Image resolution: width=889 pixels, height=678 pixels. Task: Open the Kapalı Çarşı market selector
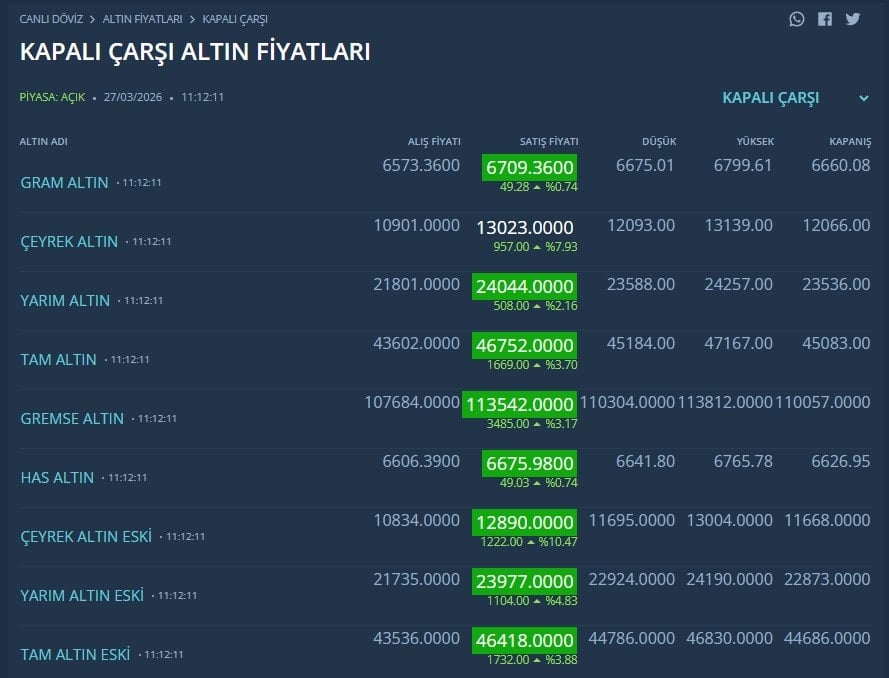coord(771,98)
